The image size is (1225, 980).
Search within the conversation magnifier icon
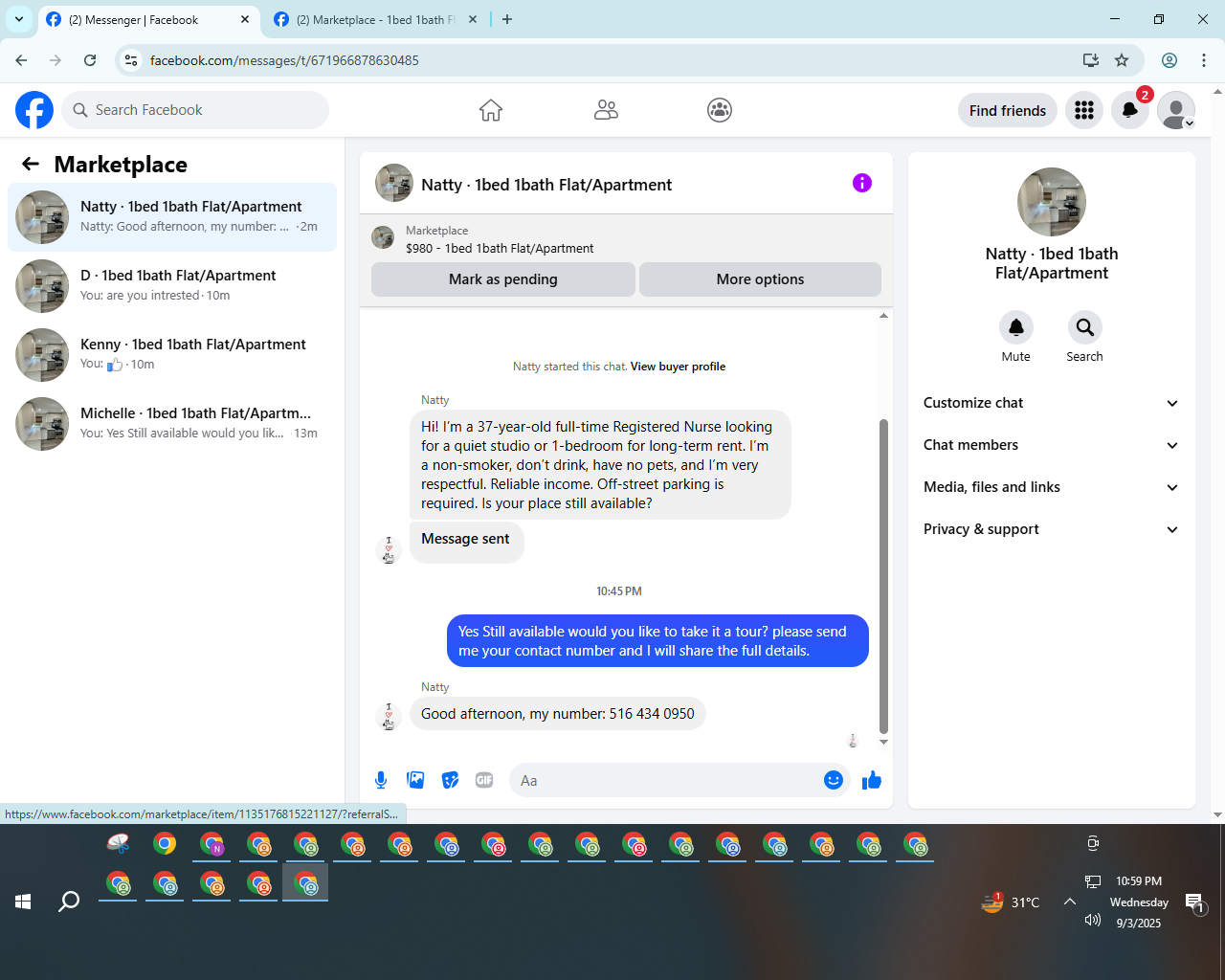pyautogui.click(x=1085, y=327)
